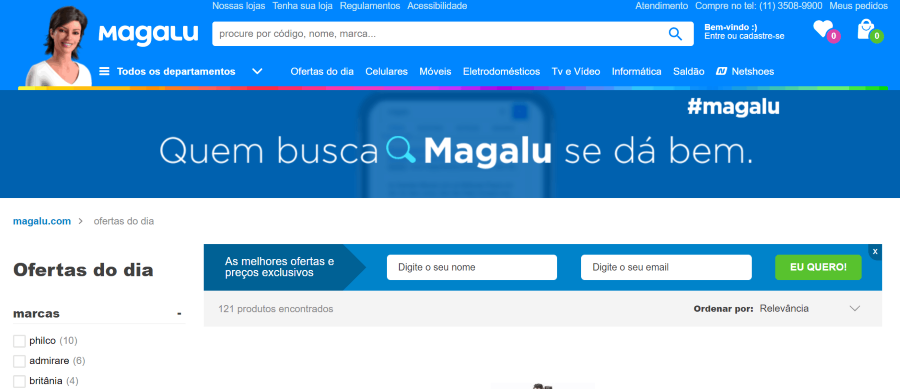This screenshot has width=900, height=389.
Task: Open Tv e Vídeo menu
Action: pos(576,72)
